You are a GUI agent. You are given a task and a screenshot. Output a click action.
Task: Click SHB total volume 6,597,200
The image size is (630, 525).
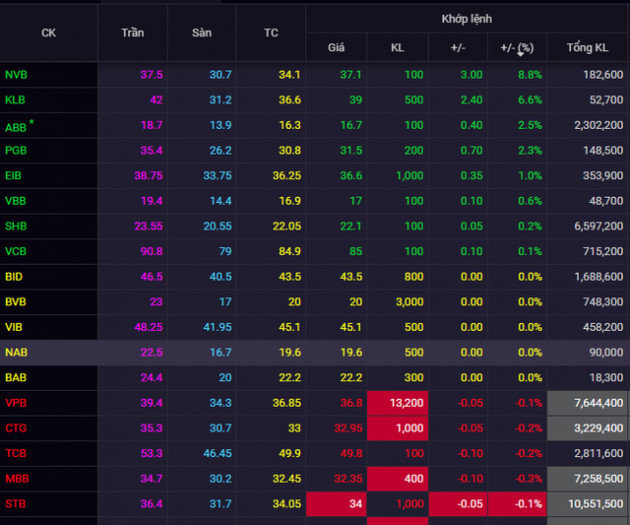[x=598, y=226]
